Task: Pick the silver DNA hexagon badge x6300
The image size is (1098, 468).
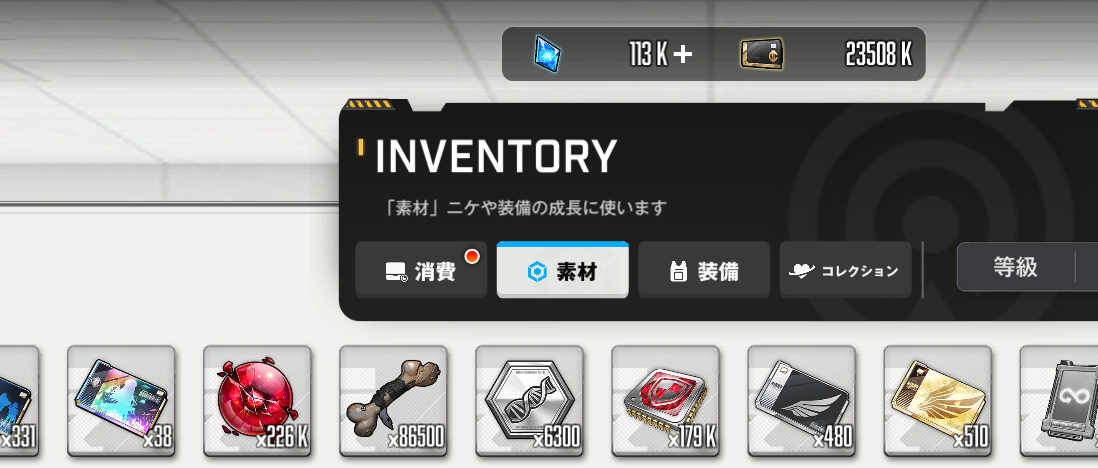Action: (529, 400)
